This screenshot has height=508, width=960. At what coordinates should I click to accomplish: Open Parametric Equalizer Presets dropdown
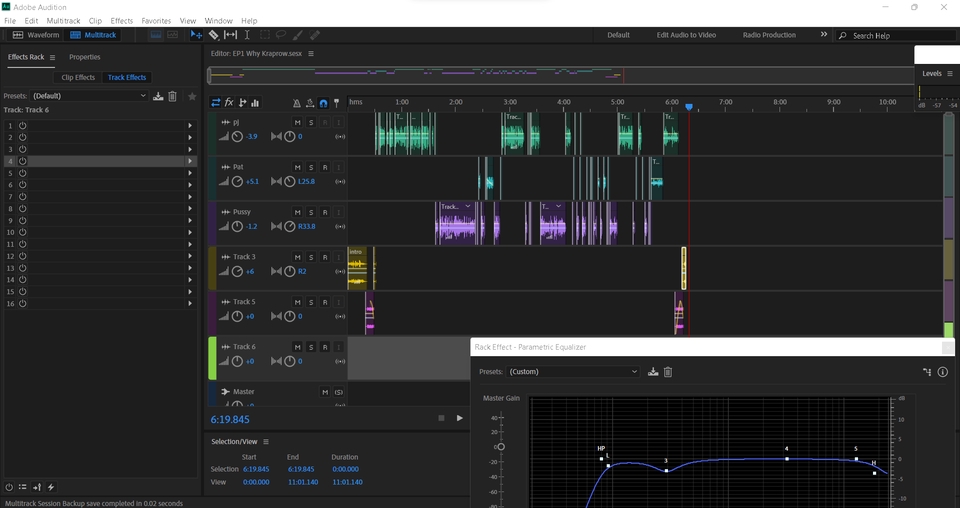click(573, 372)
